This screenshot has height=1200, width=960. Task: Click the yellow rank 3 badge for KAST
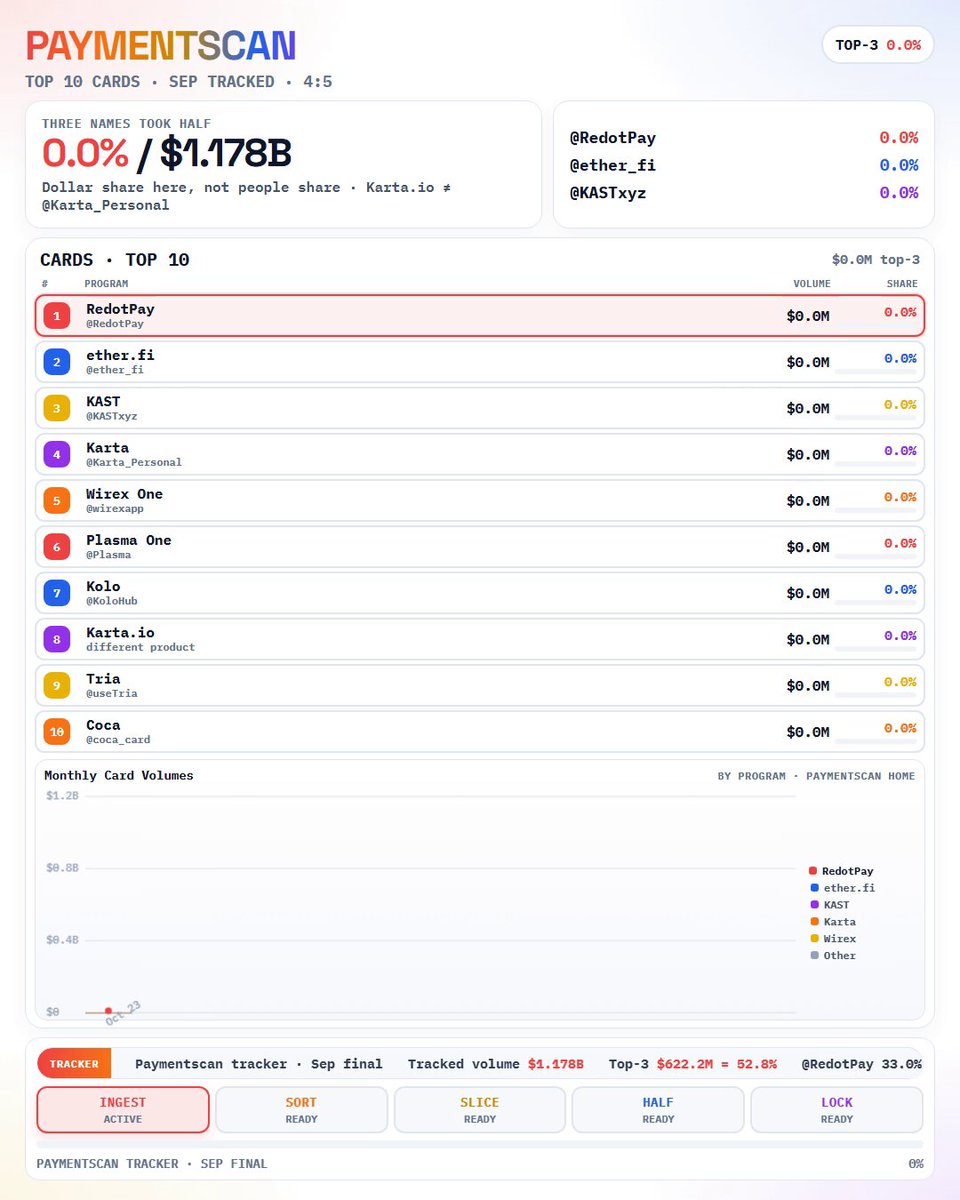[57, 408]
